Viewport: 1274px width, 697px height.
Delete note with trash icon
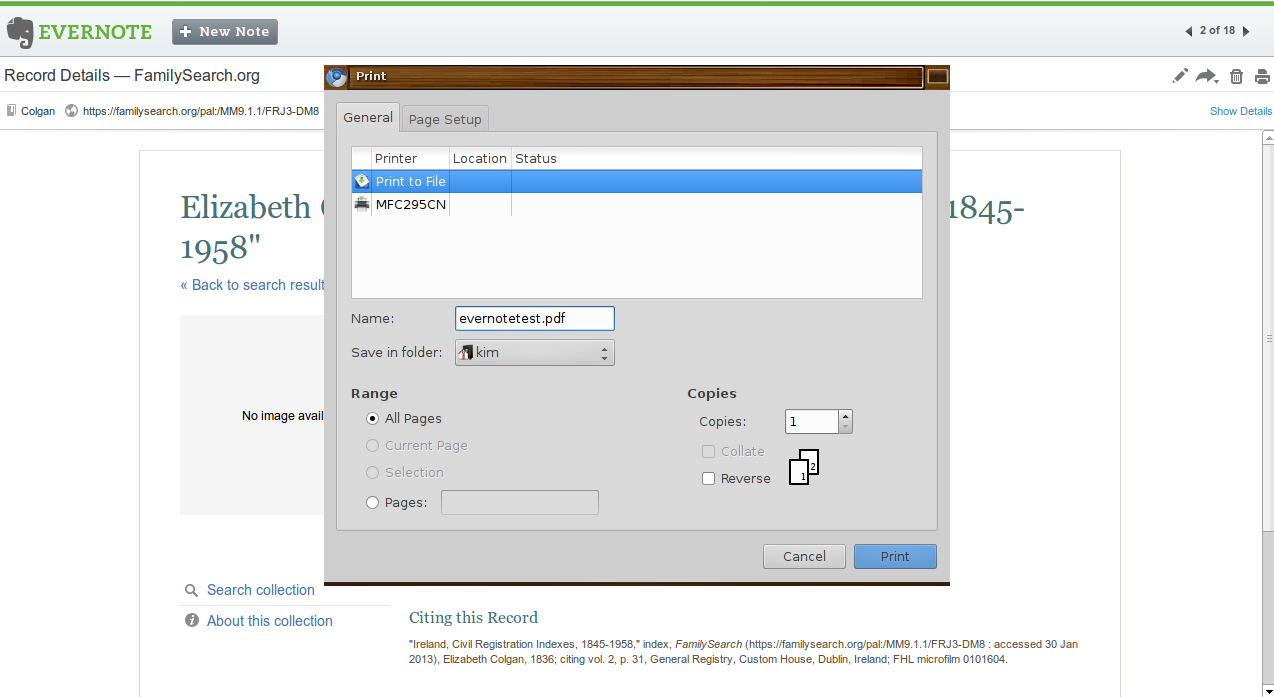tap(1236, 76)
